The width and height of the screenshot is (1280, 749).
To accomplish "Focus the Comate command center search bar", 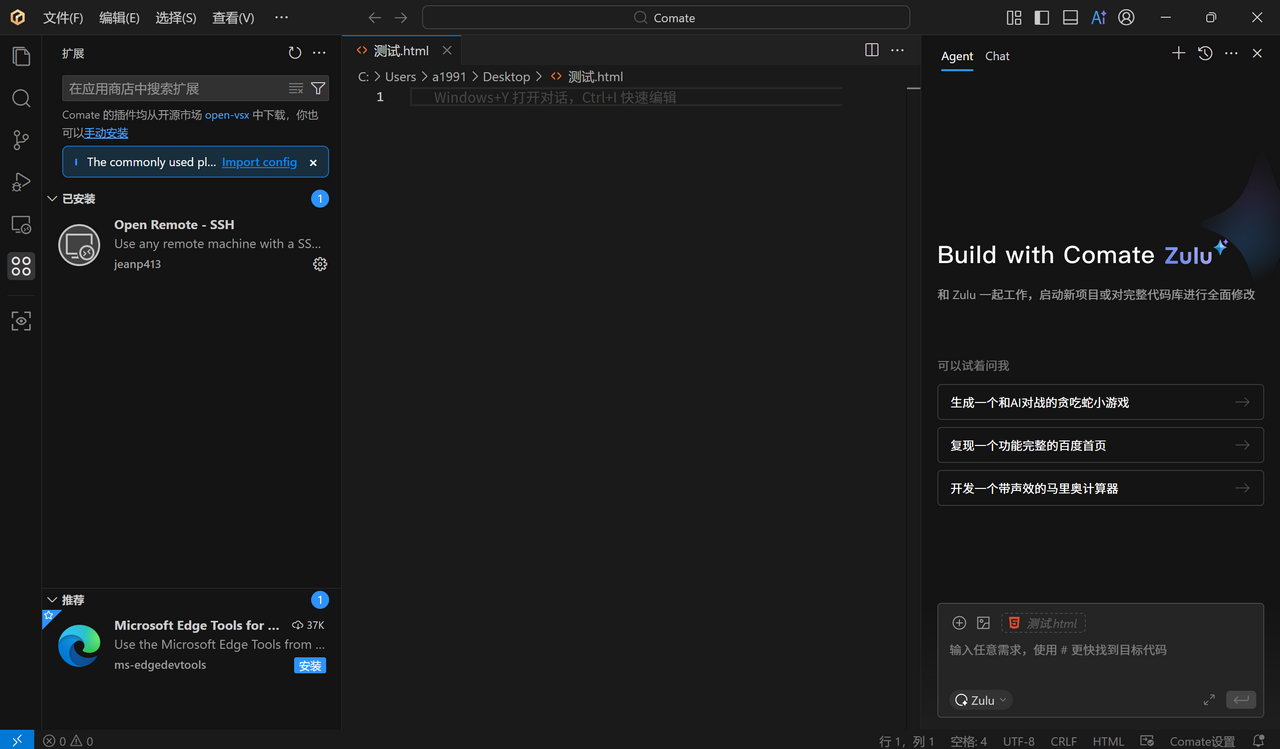I will [666, 18].
